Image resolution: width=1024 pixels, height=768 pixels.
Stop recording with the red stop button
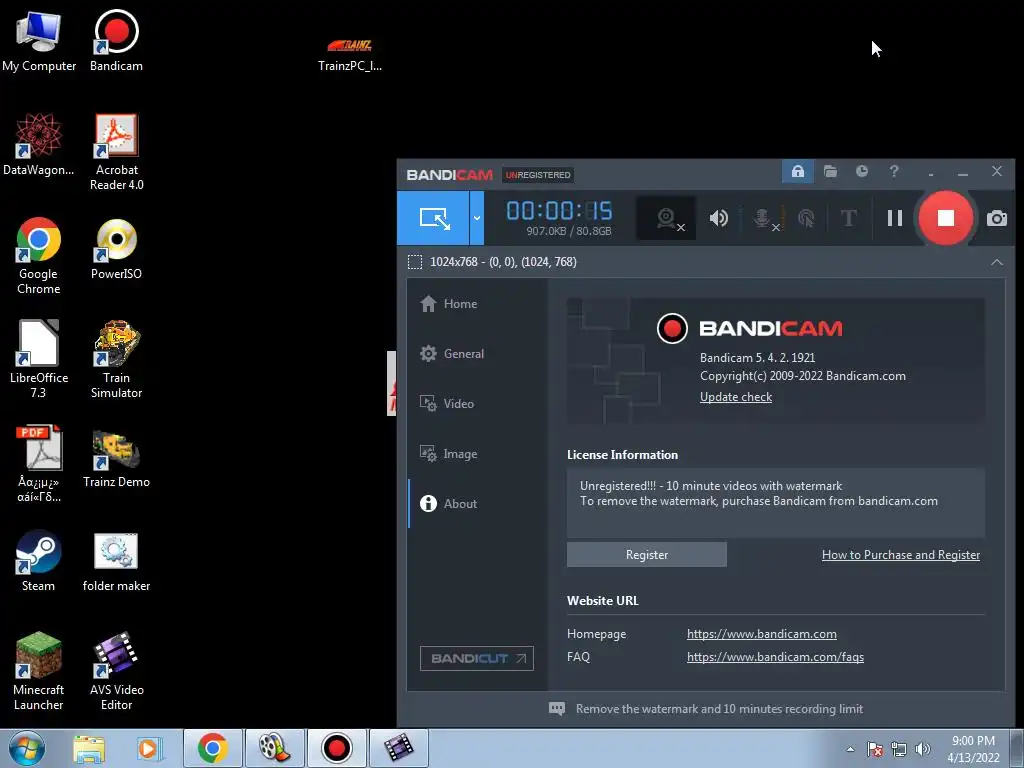click(x=945, y=218)
